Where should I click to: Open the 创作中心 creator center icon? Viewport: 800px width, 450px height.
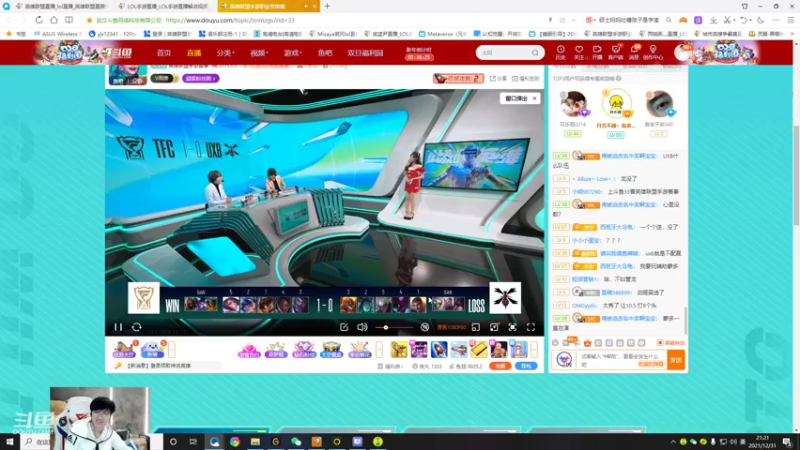(x=653, y=52)
